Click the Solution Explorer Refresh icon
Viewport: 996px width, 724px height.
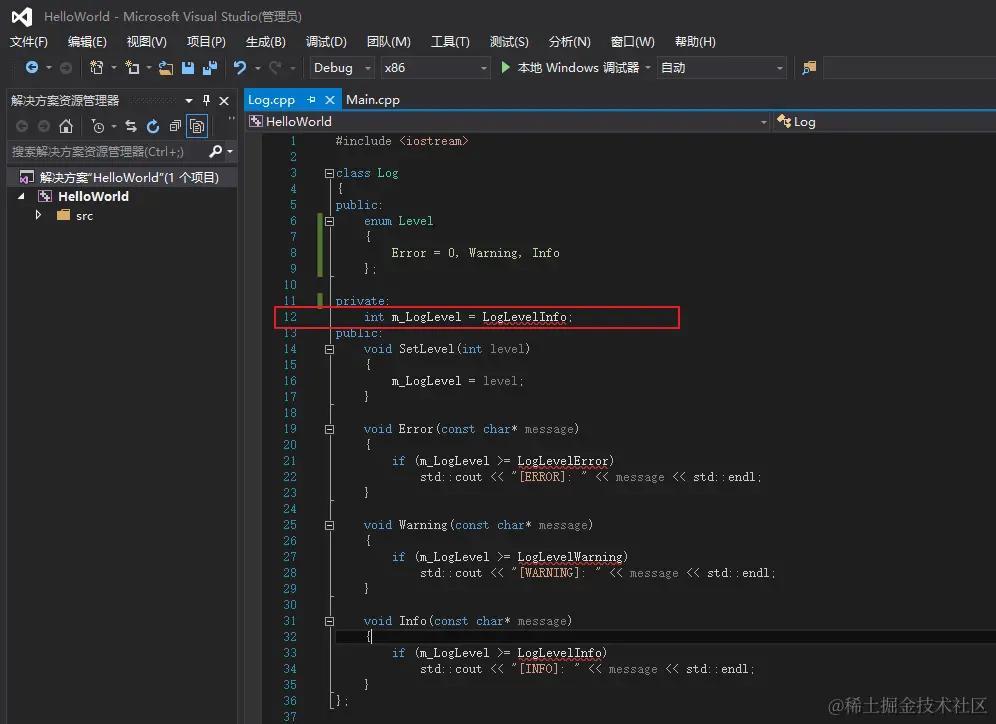tap(153, 127)
